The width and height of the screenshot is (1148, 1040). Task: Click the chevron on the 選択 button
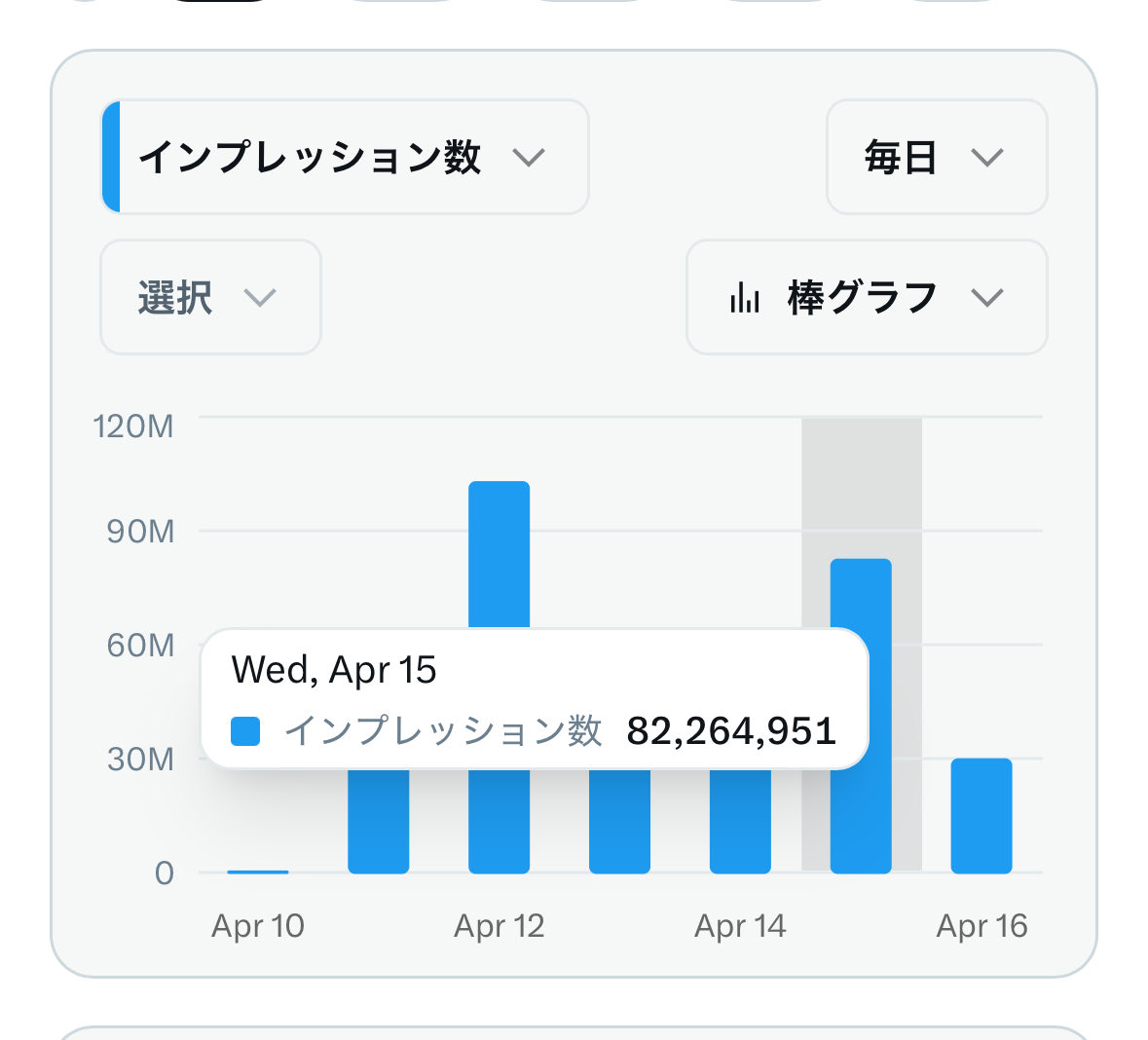click(260, 299)
